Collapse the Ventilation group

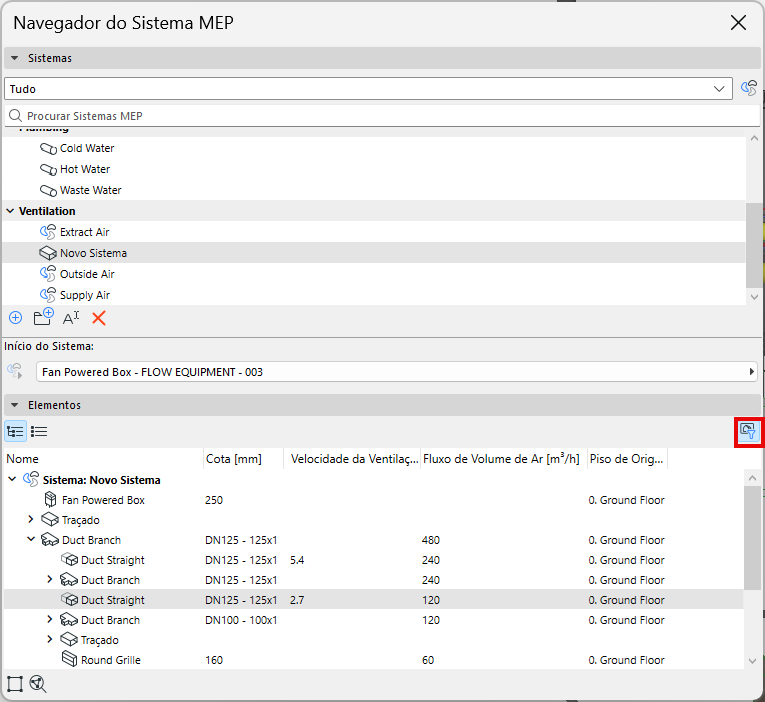tap(10, 211)
